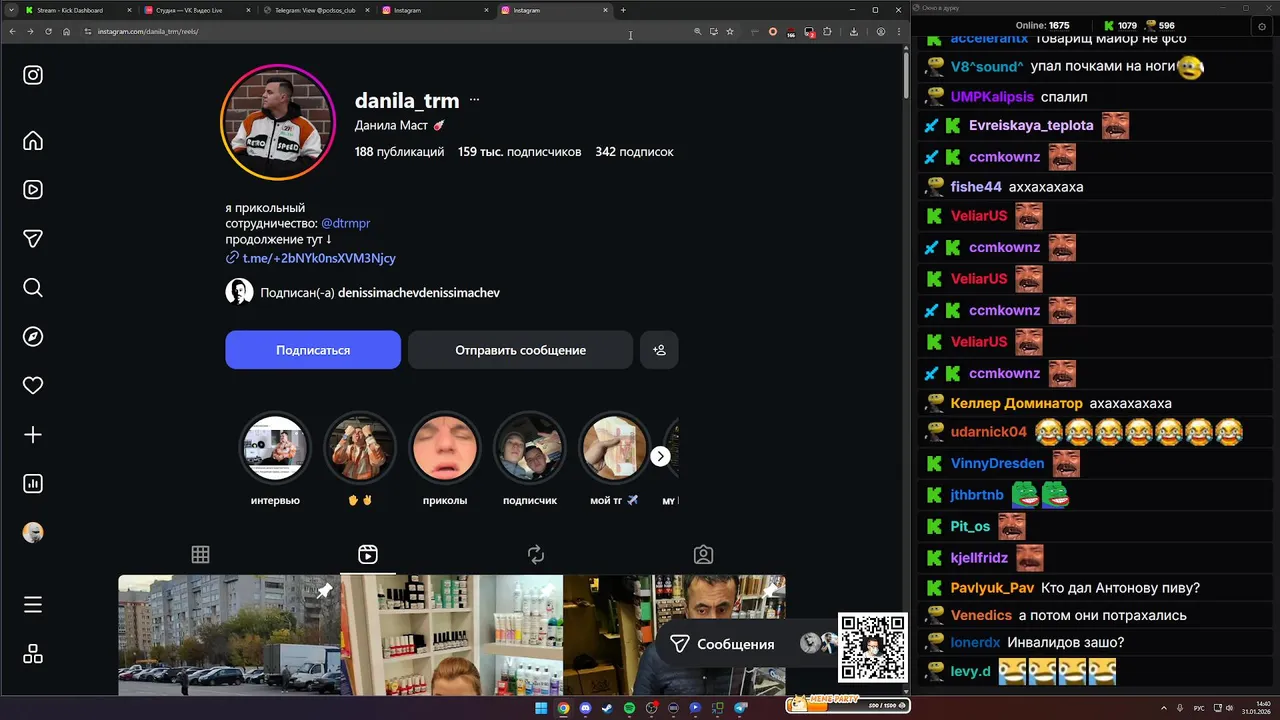1280x720 pixels.
Task: Open the hamburger More menu in sidebar
Action: click(x=33, y=605)
